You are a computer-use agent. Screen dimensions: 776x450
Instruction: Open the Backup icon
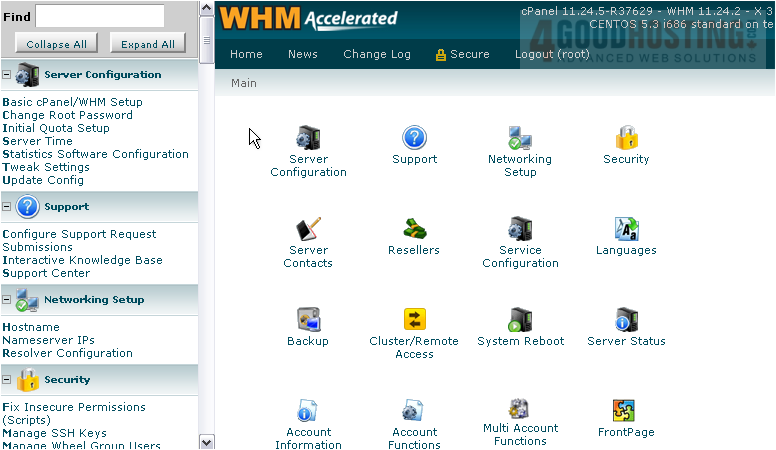[308, 320]
